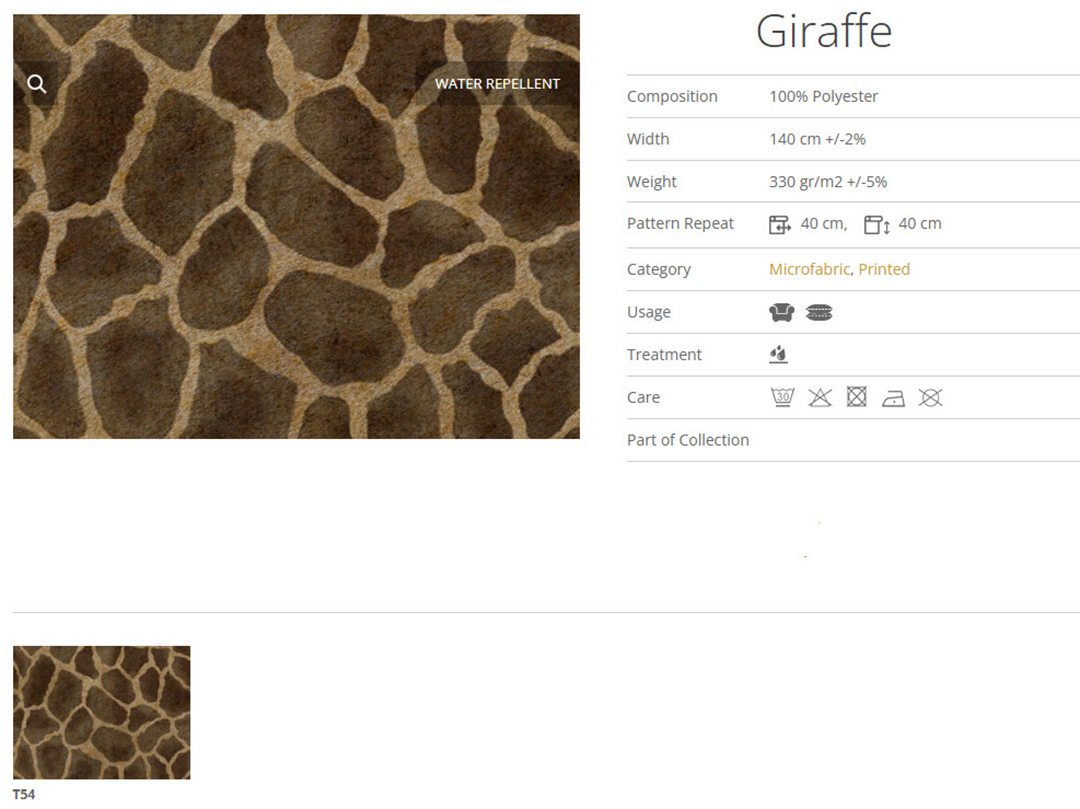Open the Printed category link
This screenshot has height=809, width=1080.
point(884,269)
